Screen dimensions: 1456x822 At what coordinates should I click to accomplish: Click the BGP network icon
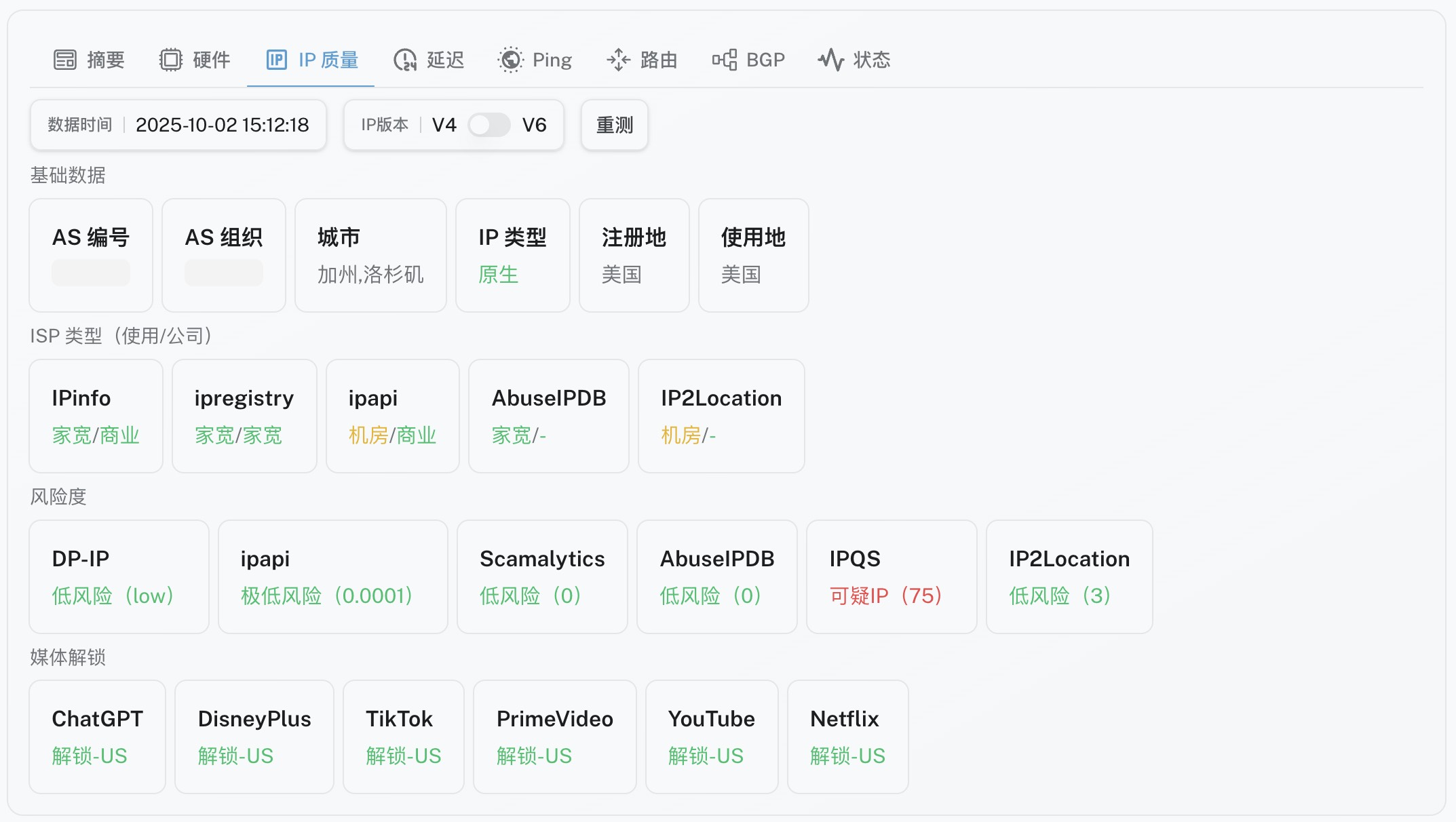(725, 60)
